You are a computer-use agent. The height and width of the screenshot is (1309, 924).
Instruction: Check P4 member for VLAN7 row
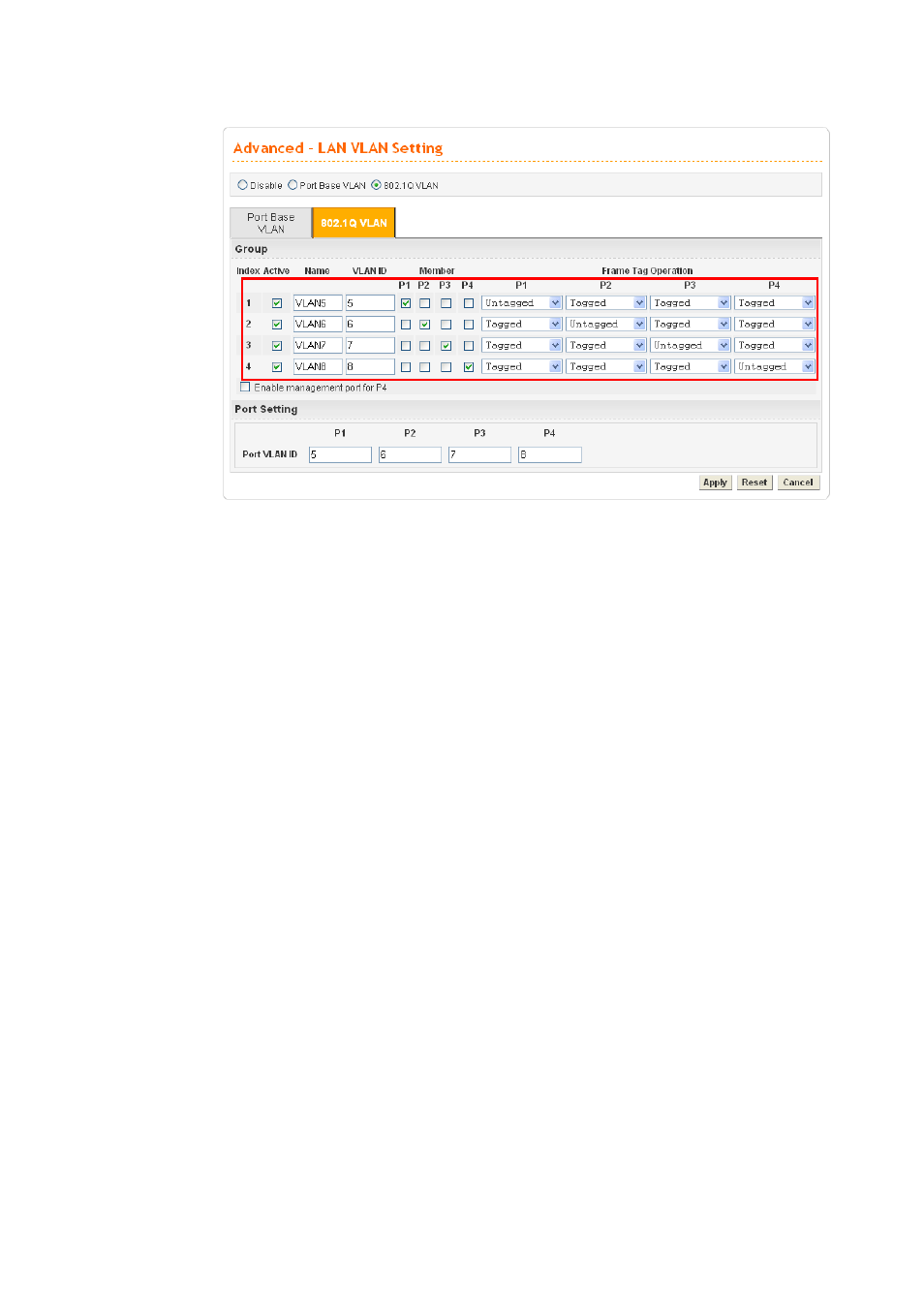point(469,346)
